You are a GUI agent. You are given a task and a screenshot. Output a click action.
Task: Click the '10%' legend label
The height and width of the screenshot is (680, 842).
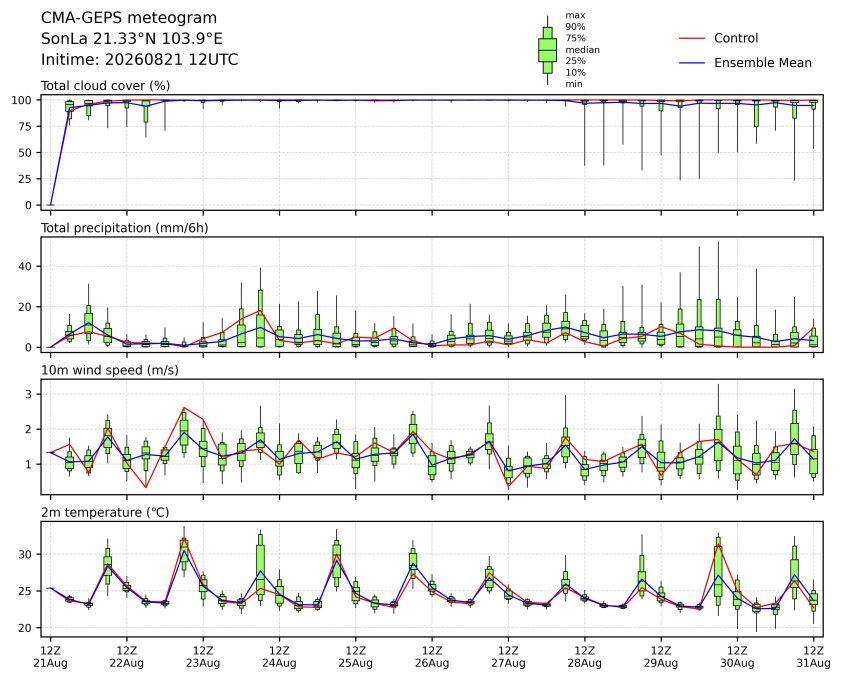tap(575, 73)
